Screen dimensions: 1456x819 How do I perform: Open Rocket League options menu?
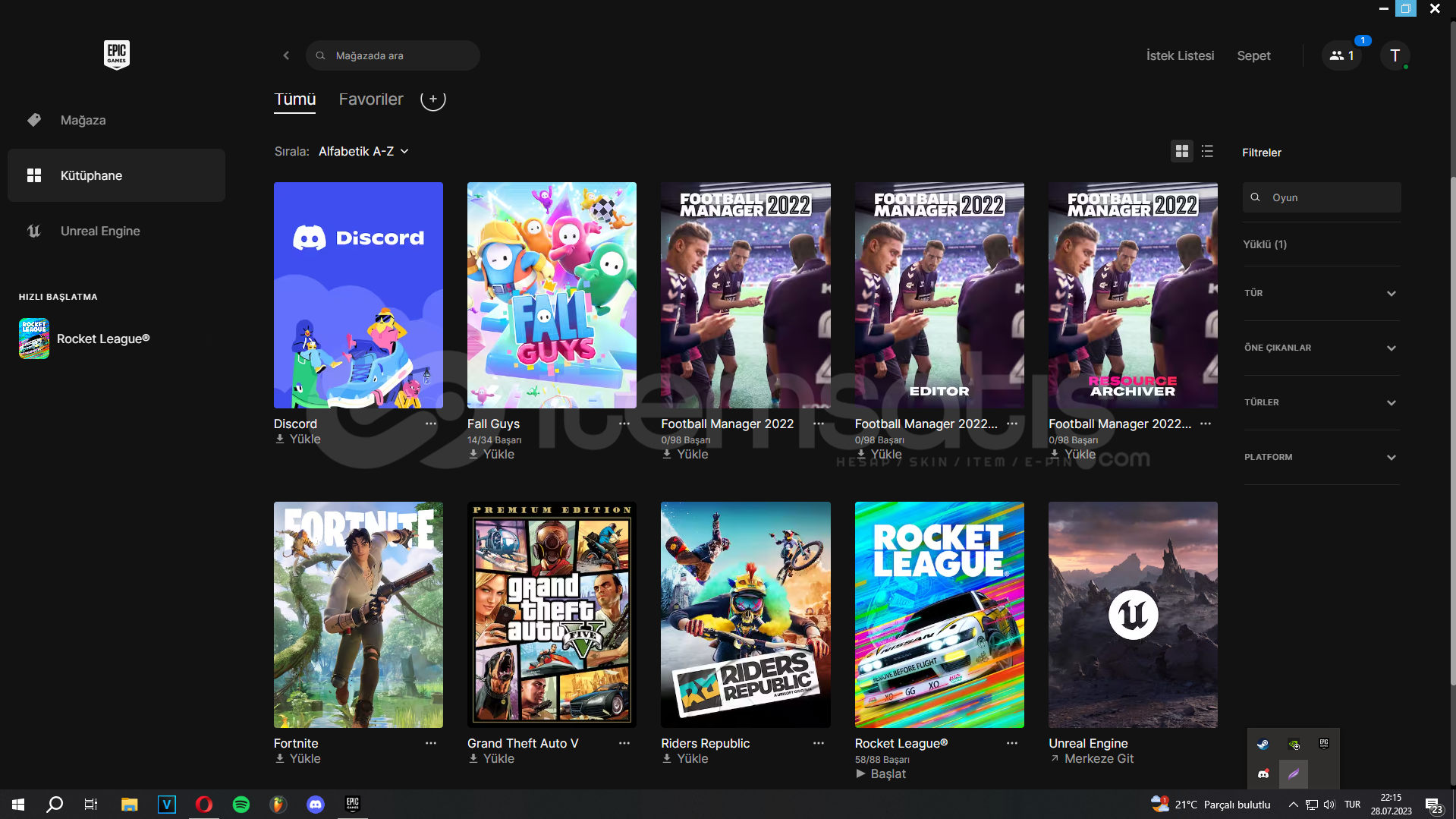pos(1012,743)
